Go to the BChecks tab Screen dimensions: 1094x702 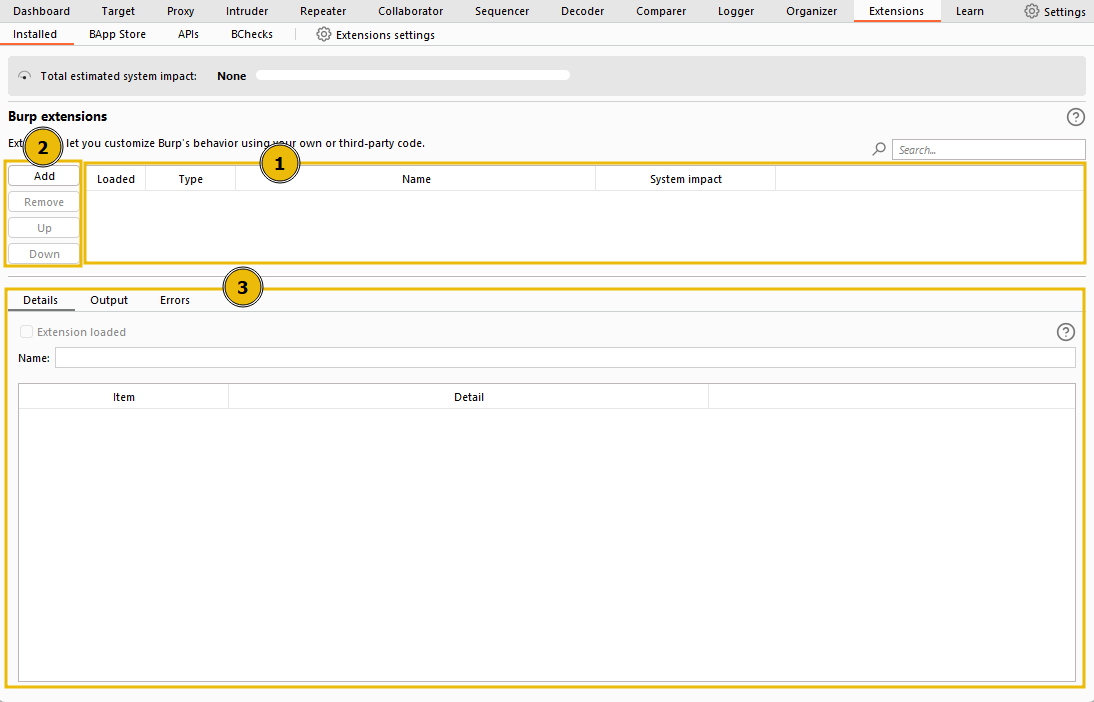pyautogui.click(x=251, y=33)
